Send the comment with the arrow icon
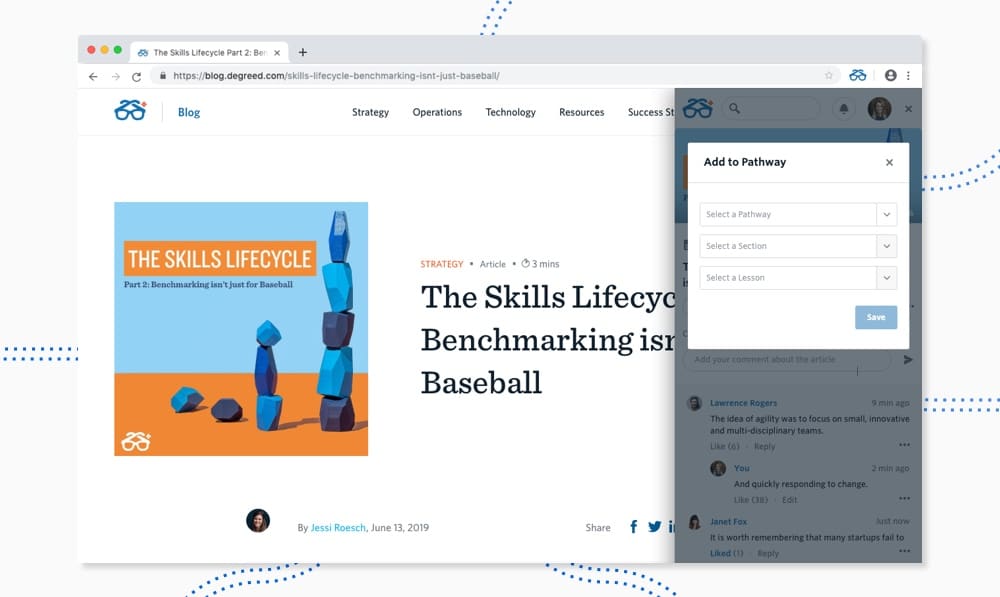Screen dimensions: 1000x597 pyautogui.click(x=908, y=360)
